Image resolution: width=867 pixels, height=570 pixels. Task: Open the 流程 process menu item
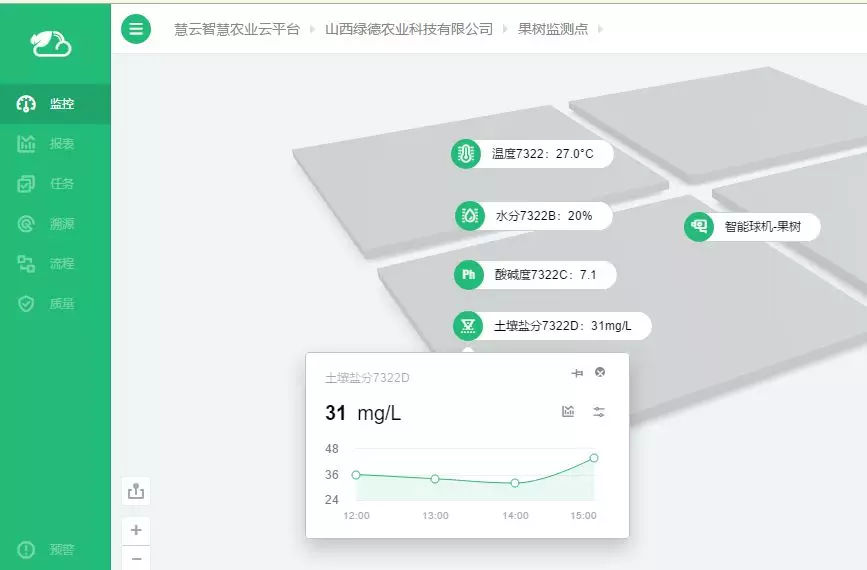(x=47, y=264)
